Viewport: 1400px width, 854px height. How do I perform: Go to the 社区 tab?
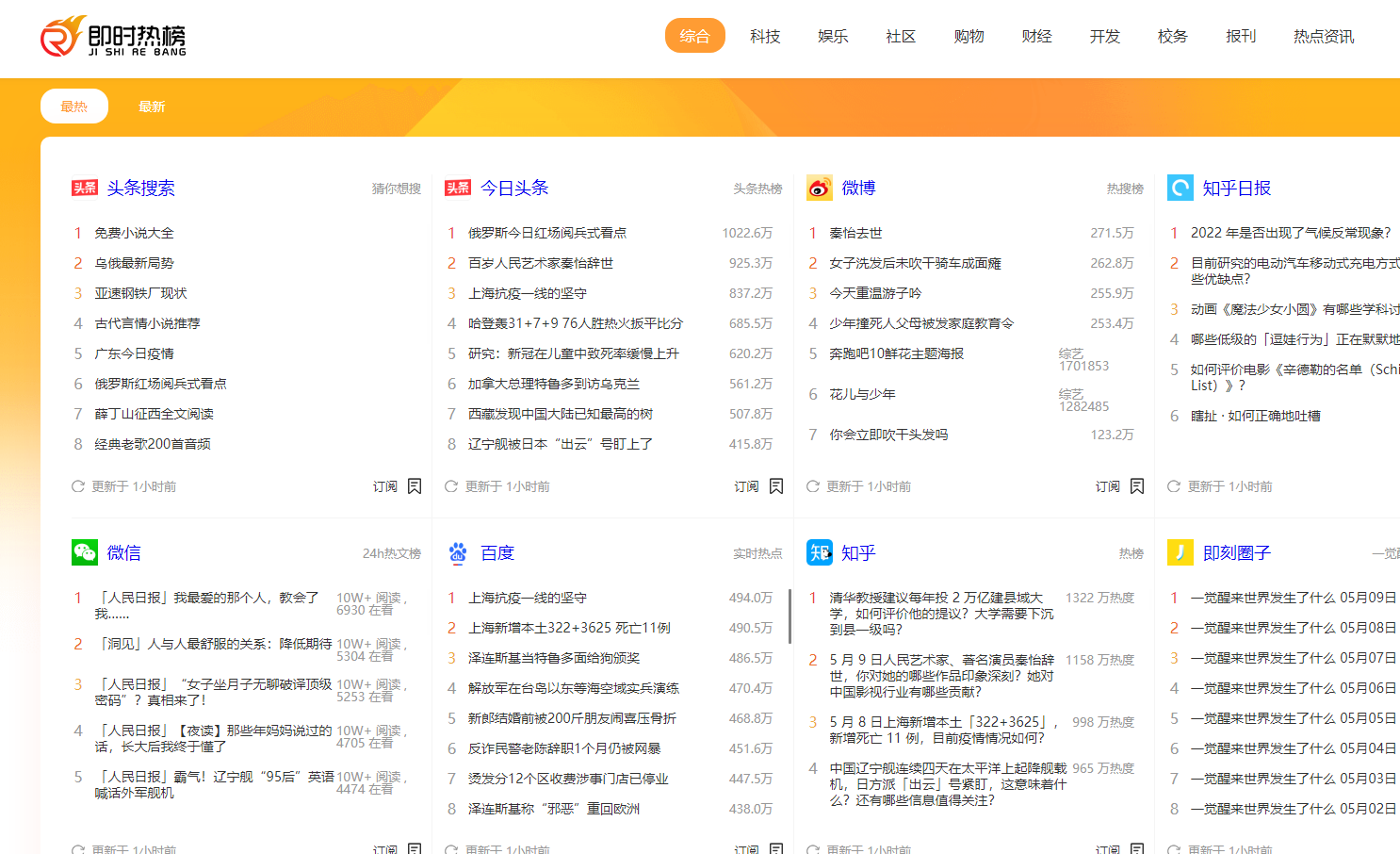[901, 36]
